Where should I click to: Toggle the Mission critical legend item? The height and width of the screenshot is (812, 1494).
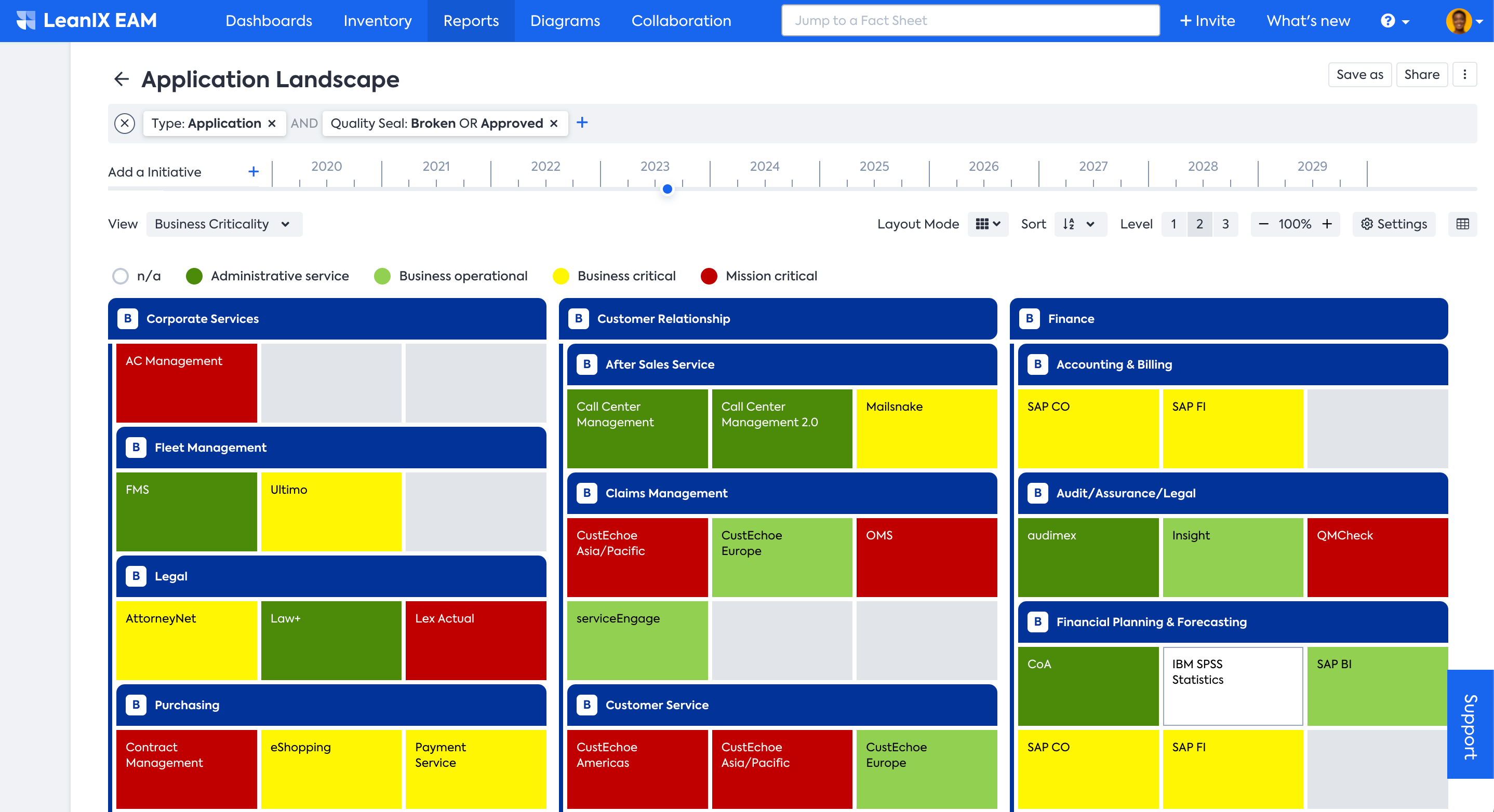tap(759, 276)
